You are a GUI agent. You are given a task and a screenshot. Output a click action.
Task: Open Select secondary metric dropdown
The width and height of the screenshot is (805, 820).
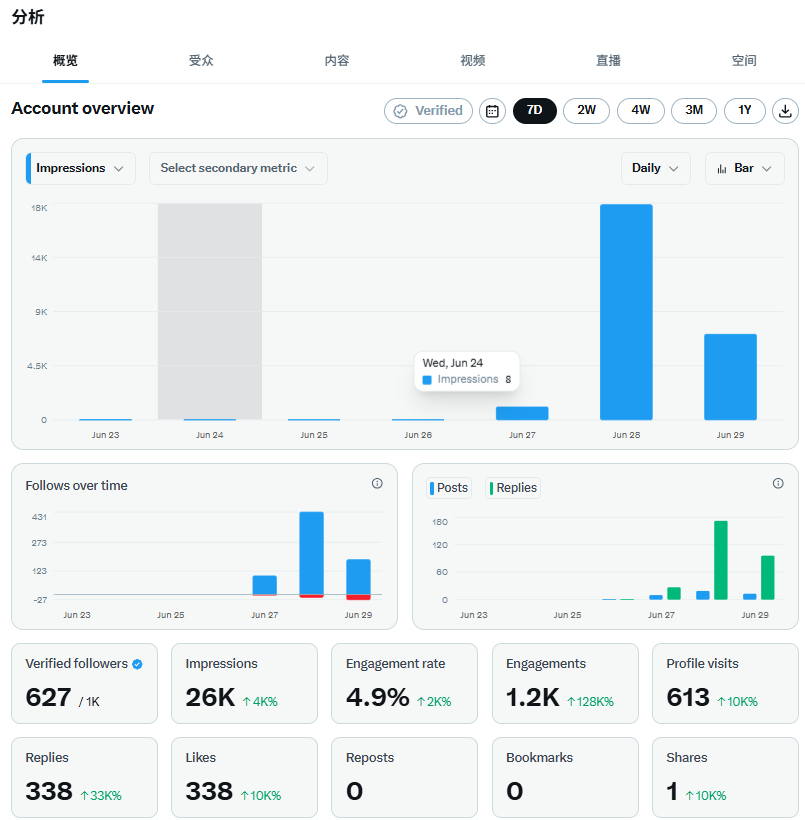coord(238,168)
